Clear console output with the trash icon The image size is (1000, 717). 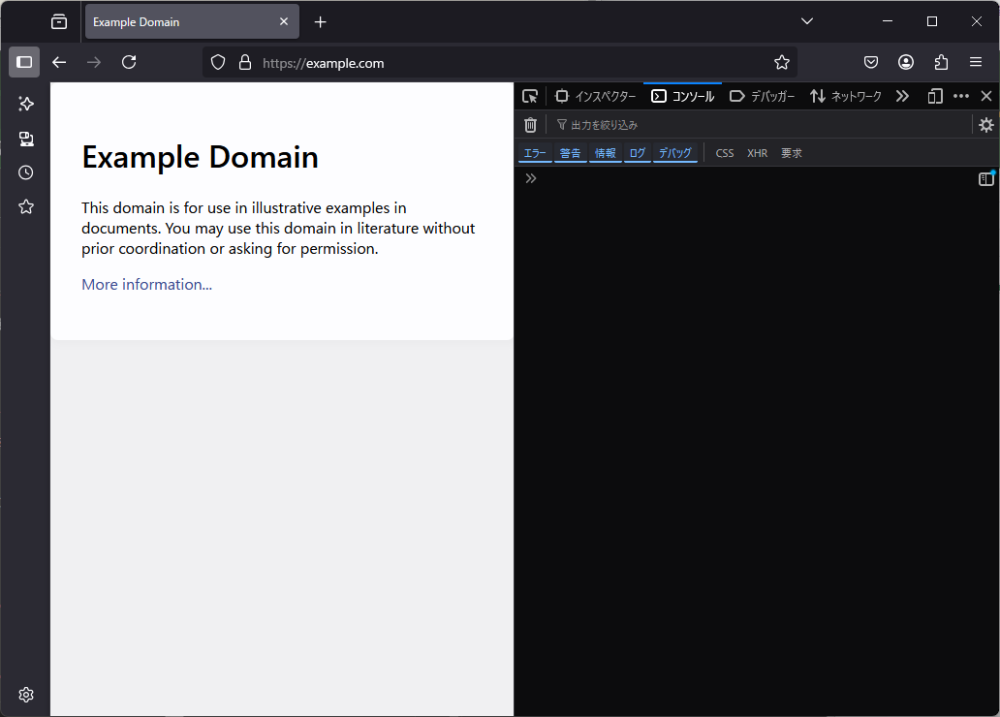click(x=531, y=125)
